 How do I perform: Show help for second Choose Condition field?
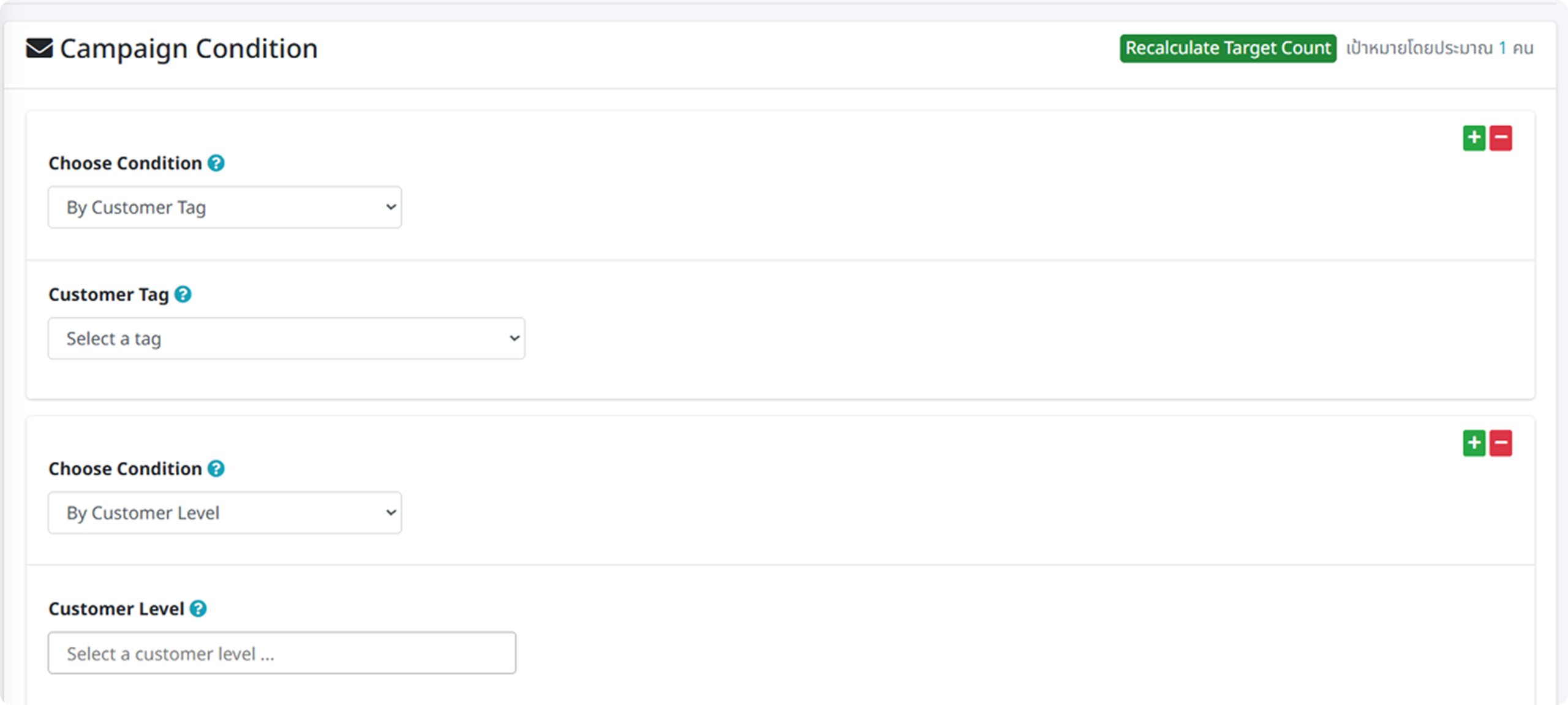(x=216, y=469)
